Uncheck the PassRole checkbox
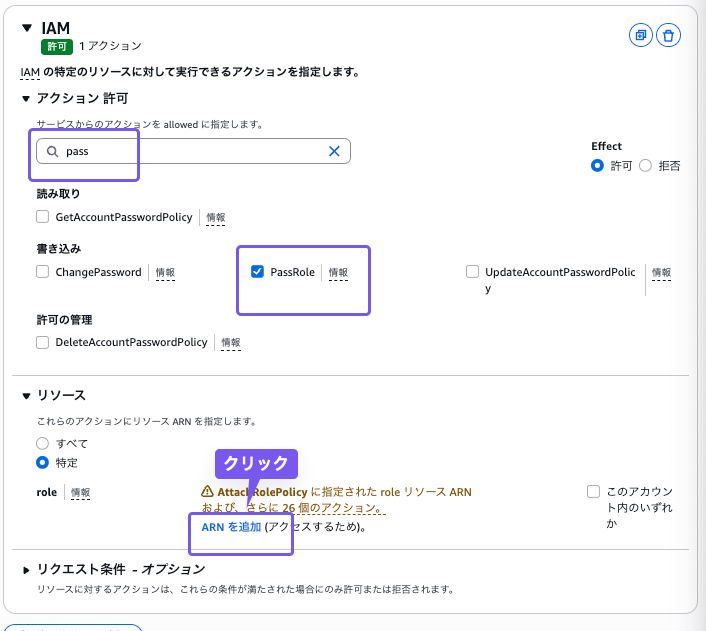The width and height of the screenshot is (706, 631). pyautogui.click(x=257, y=272)
